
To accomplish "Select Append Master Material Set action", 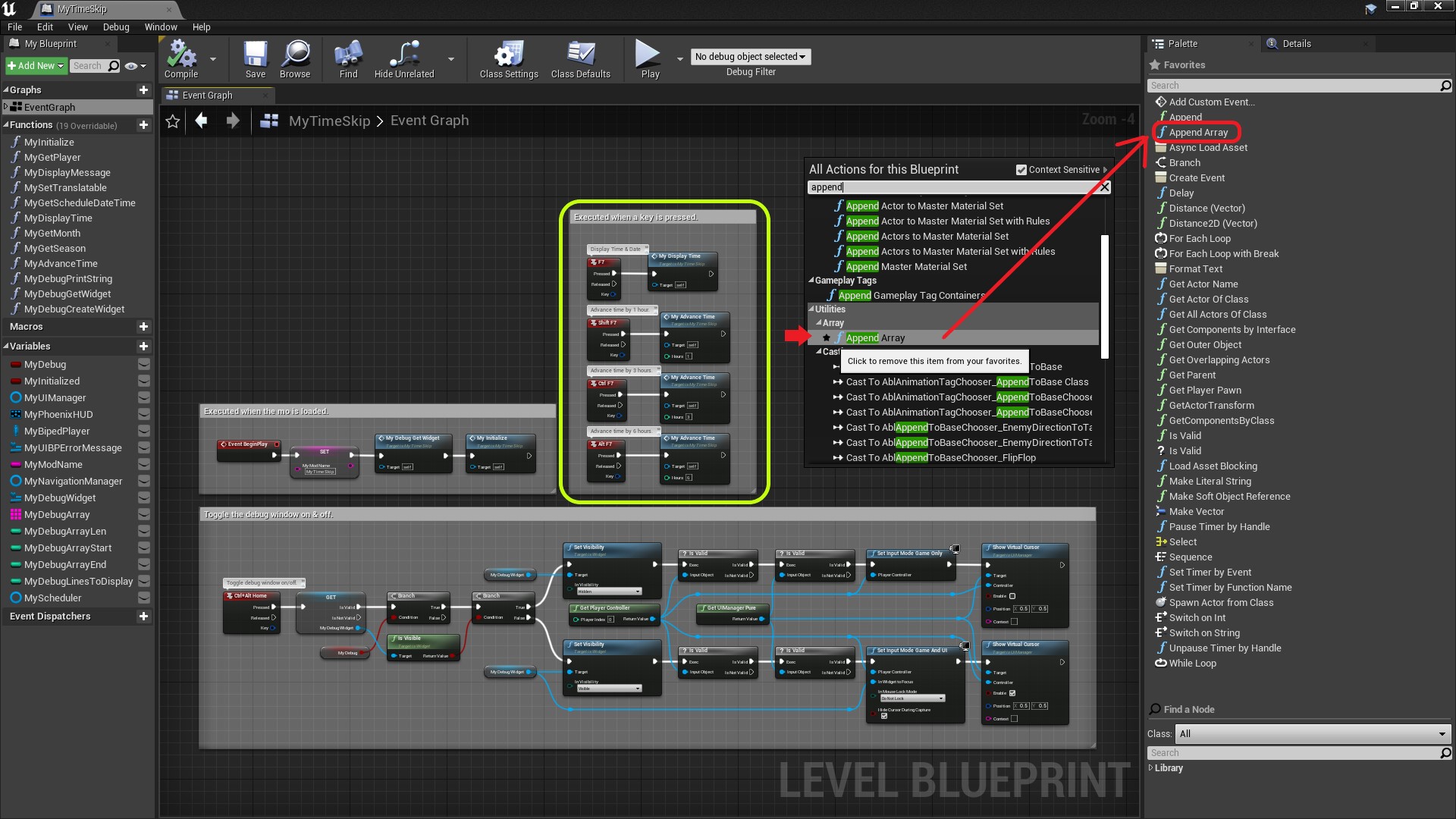I will click(x=906, y=267).
